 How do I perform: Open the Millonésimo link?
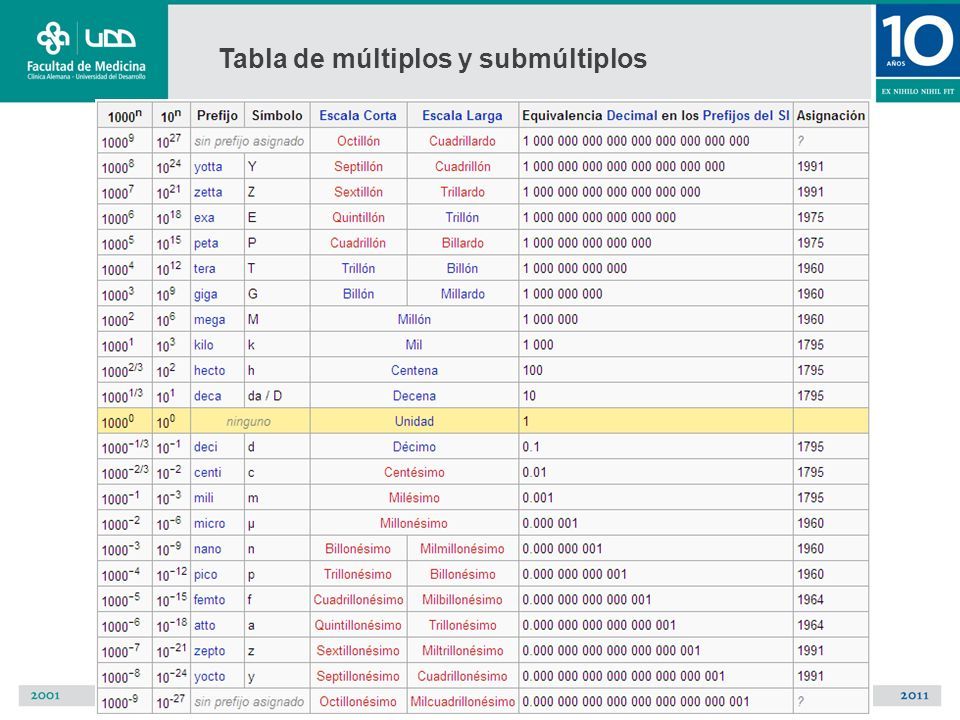[x=414, y=524]
